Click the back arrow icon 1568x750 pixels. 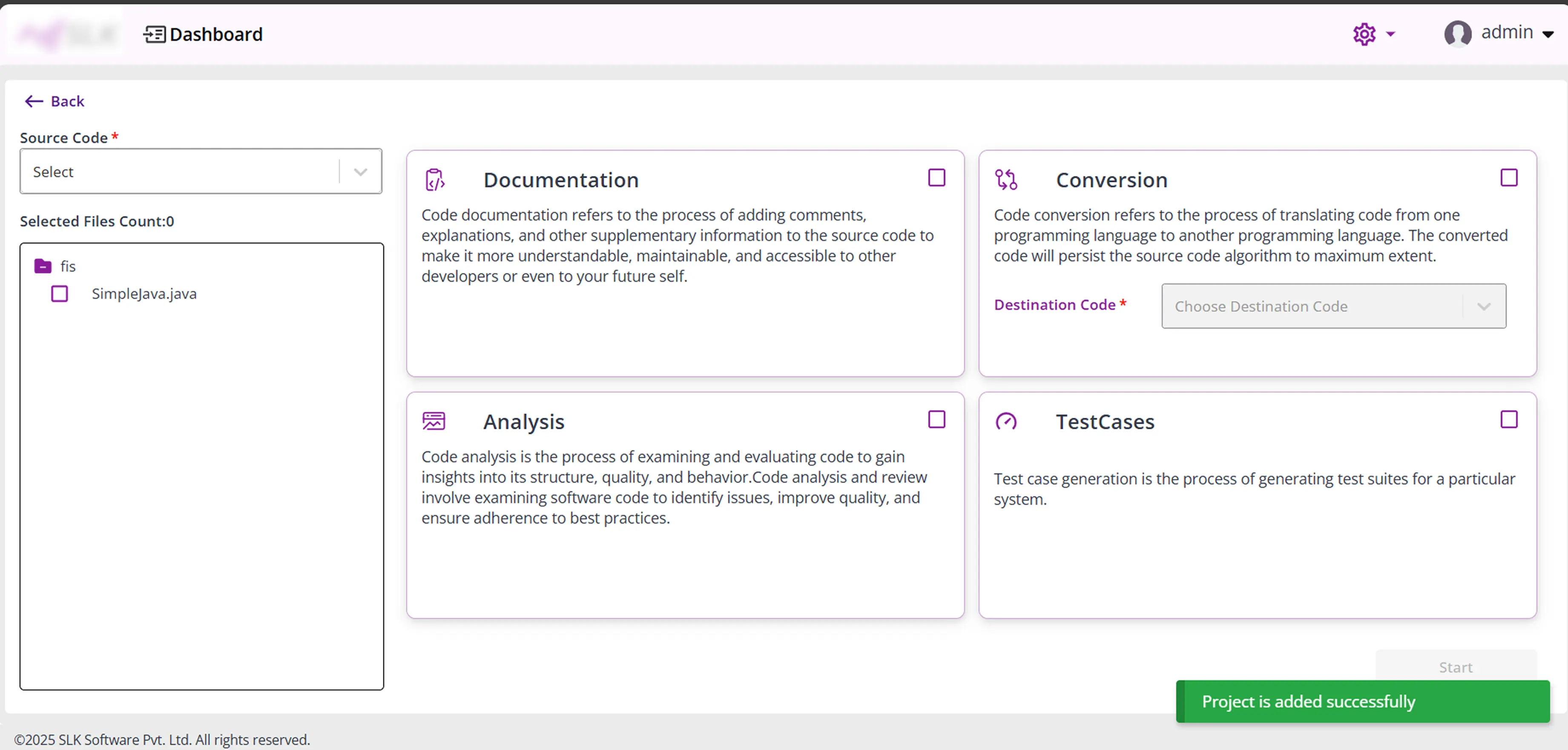[x=34, y=101]
